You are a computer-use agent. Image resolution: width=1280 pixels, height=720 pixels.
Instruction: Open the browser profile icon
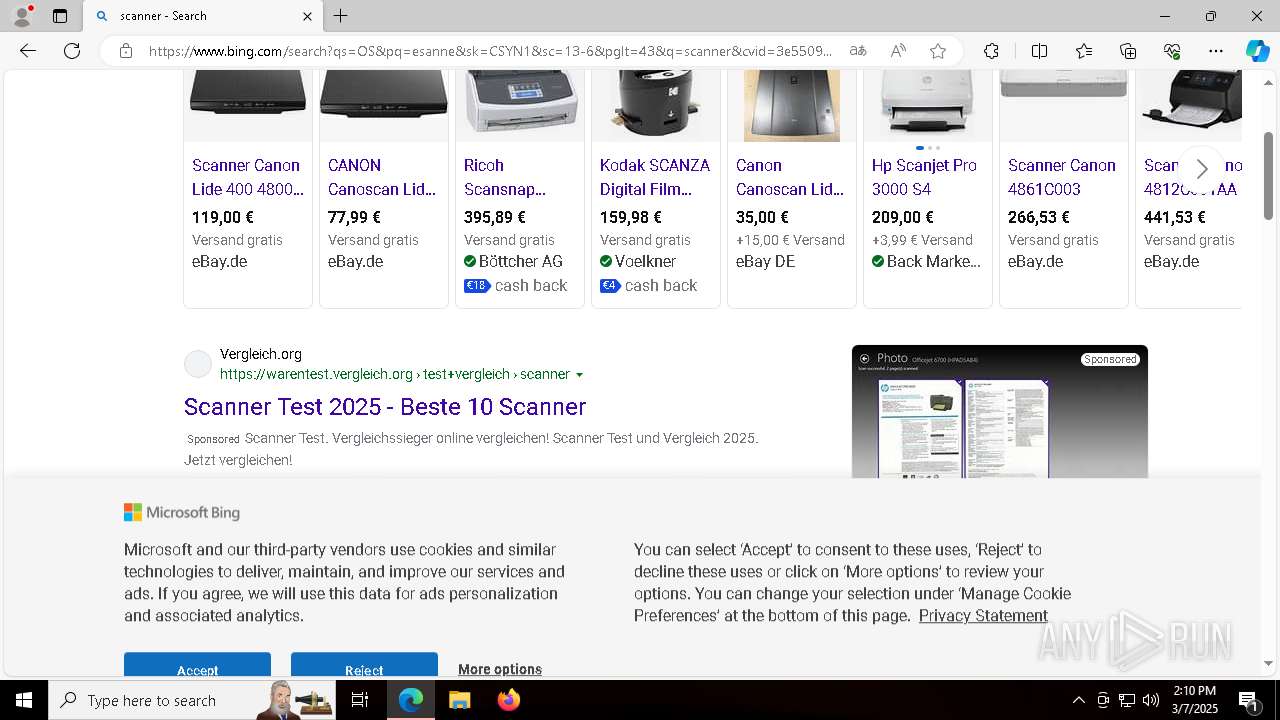[22, 16]
